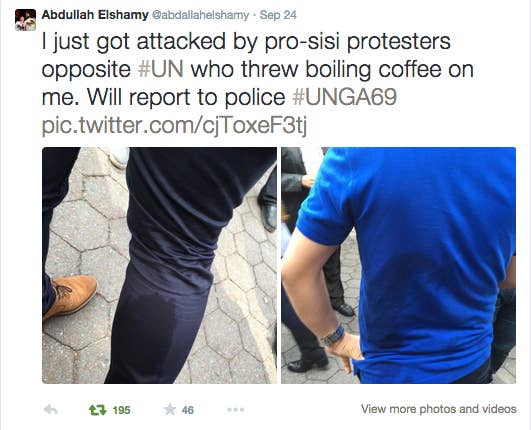Click the @abdallahelshamy handle
Image resolution: width=531 pixels, height=430 pixels.
pyautogui.click(x=201, y=15)
